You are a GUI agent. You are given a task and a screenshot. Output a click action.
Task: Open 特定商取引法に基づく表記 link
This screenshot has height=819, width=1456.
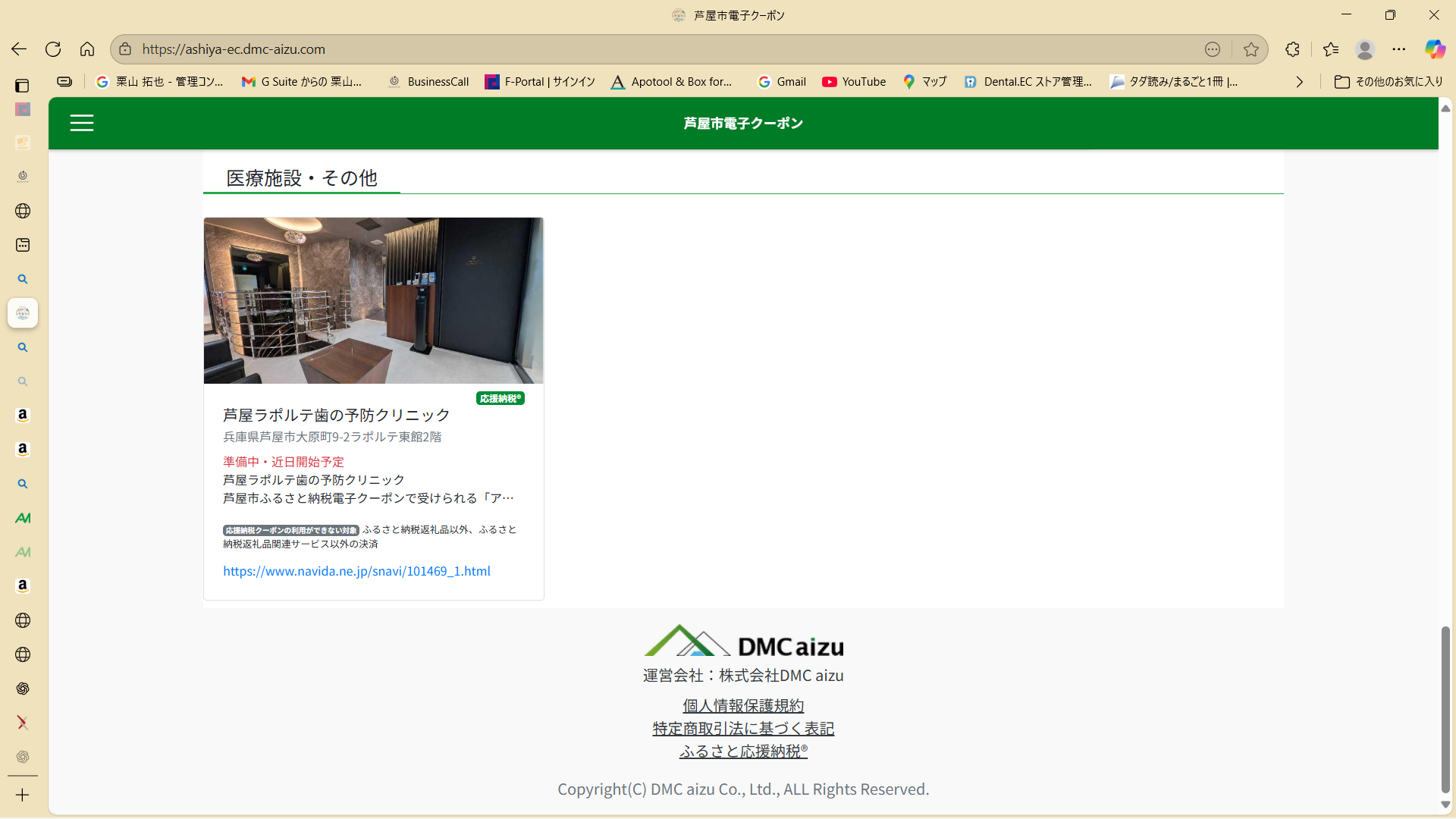point(743,728)
